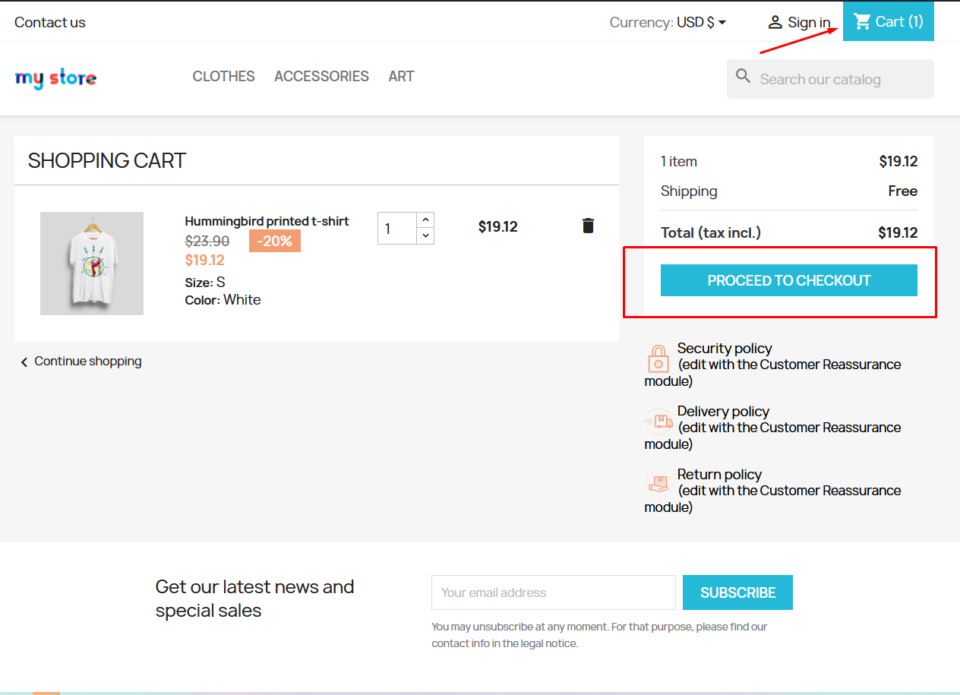The height and width of the screenshot is (695, 960).
Task: Click the search magnifier icon
Action: pyautogui.click(x=743, y=76)
